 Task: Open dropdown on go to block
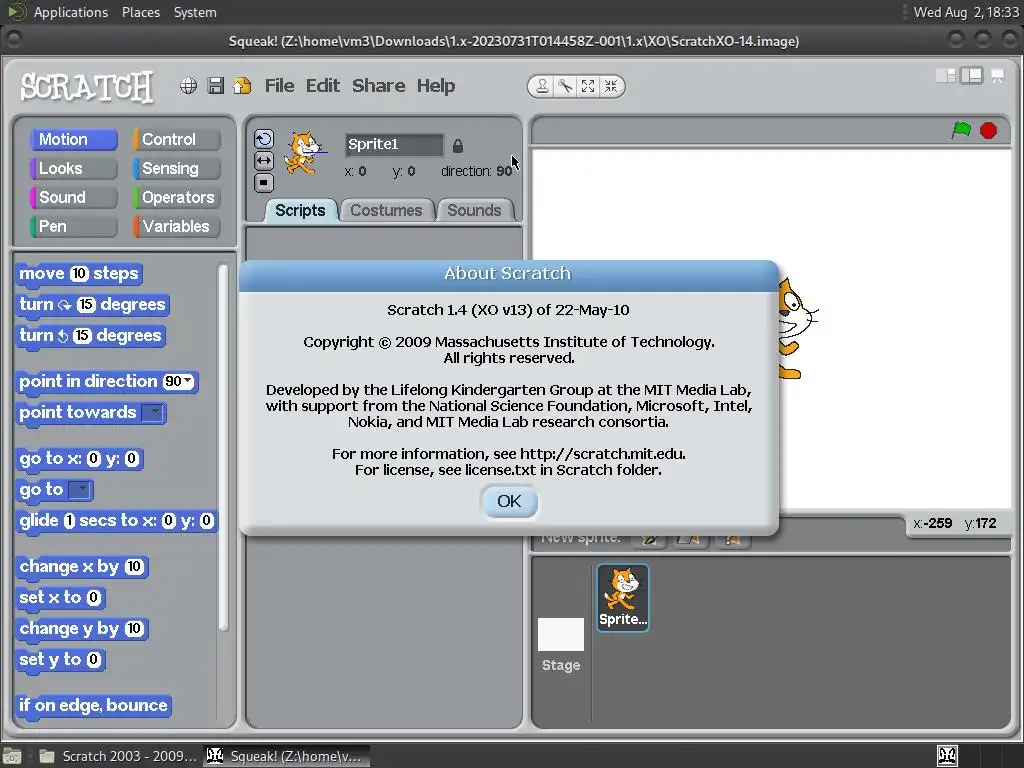(x=79, y=490)
